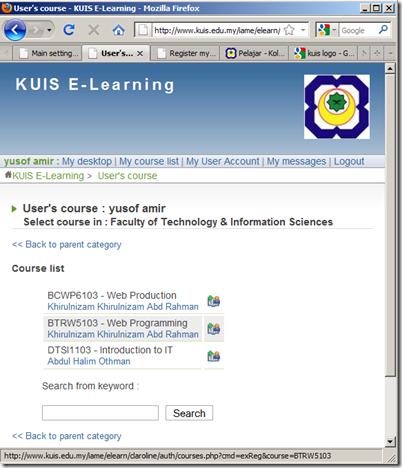The width and height of the screenshot is (402, 468).
Task: Click the bottom Back to parent category link
Action: point(67,436)
